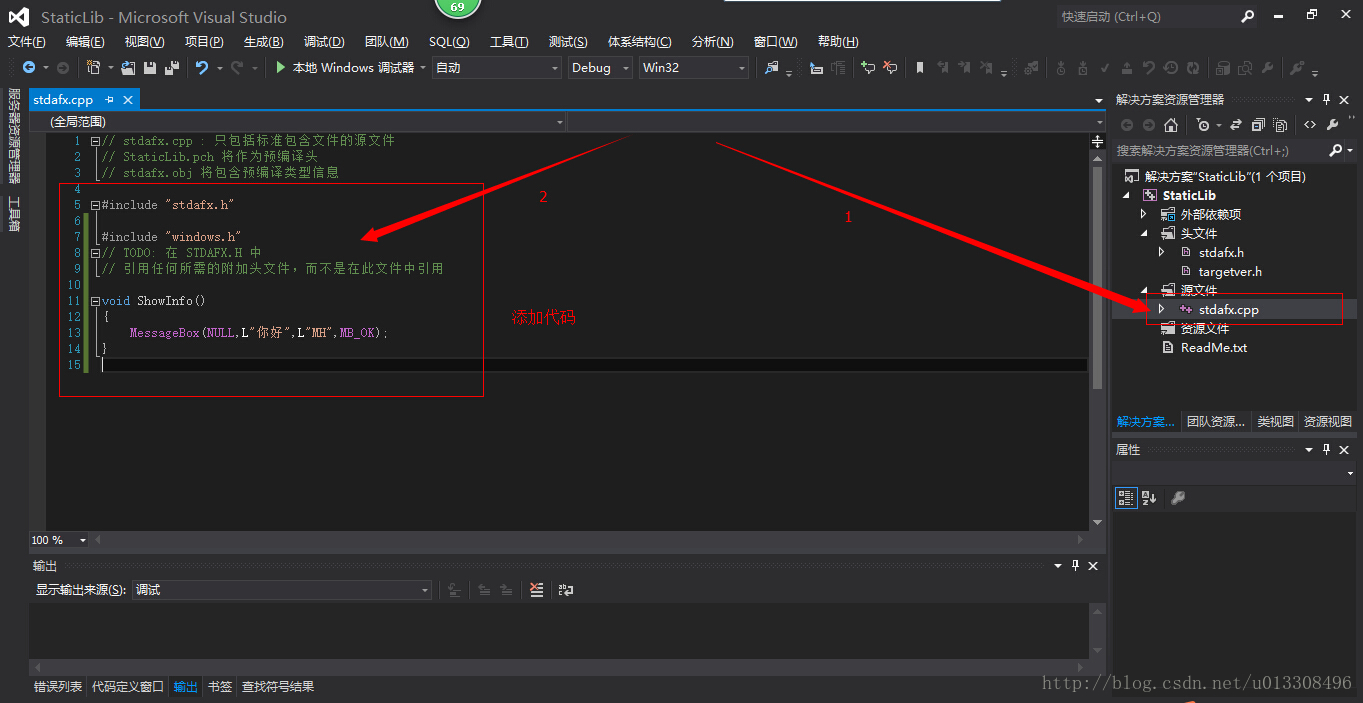
Task: Open the 工具(T) Tools menu
Action: [509, 42]
